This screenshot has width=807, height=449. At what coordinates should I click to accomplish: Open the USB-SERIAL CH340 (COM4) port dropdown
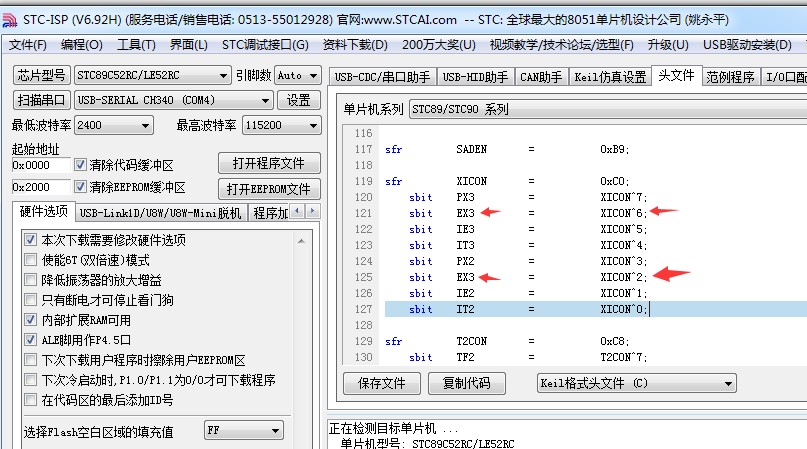point(173,100)
